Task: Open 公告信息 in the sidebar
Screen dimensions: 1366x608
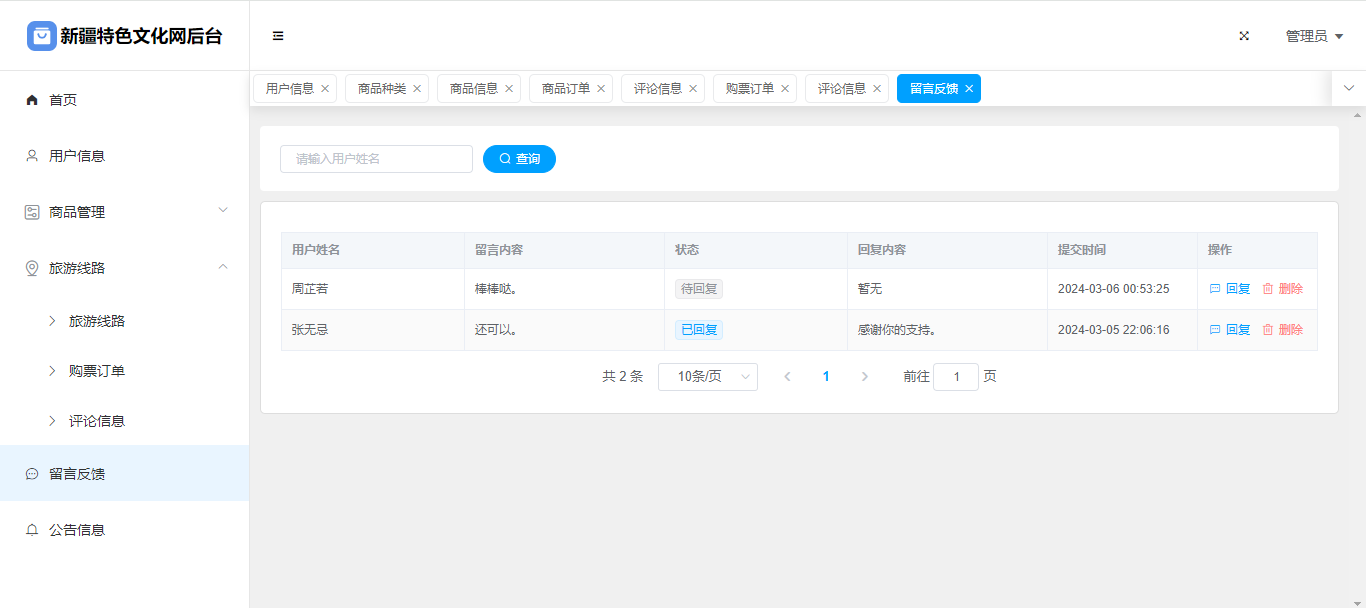Action: point(77,530)
